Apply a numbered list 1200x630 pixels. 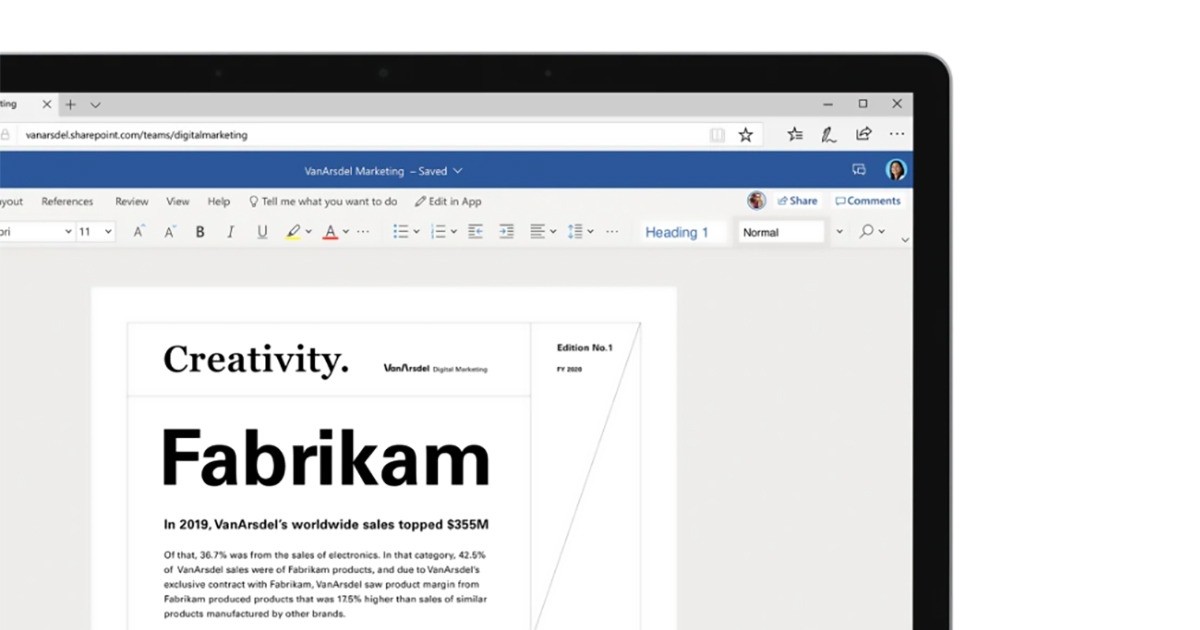tap(440, 231)
